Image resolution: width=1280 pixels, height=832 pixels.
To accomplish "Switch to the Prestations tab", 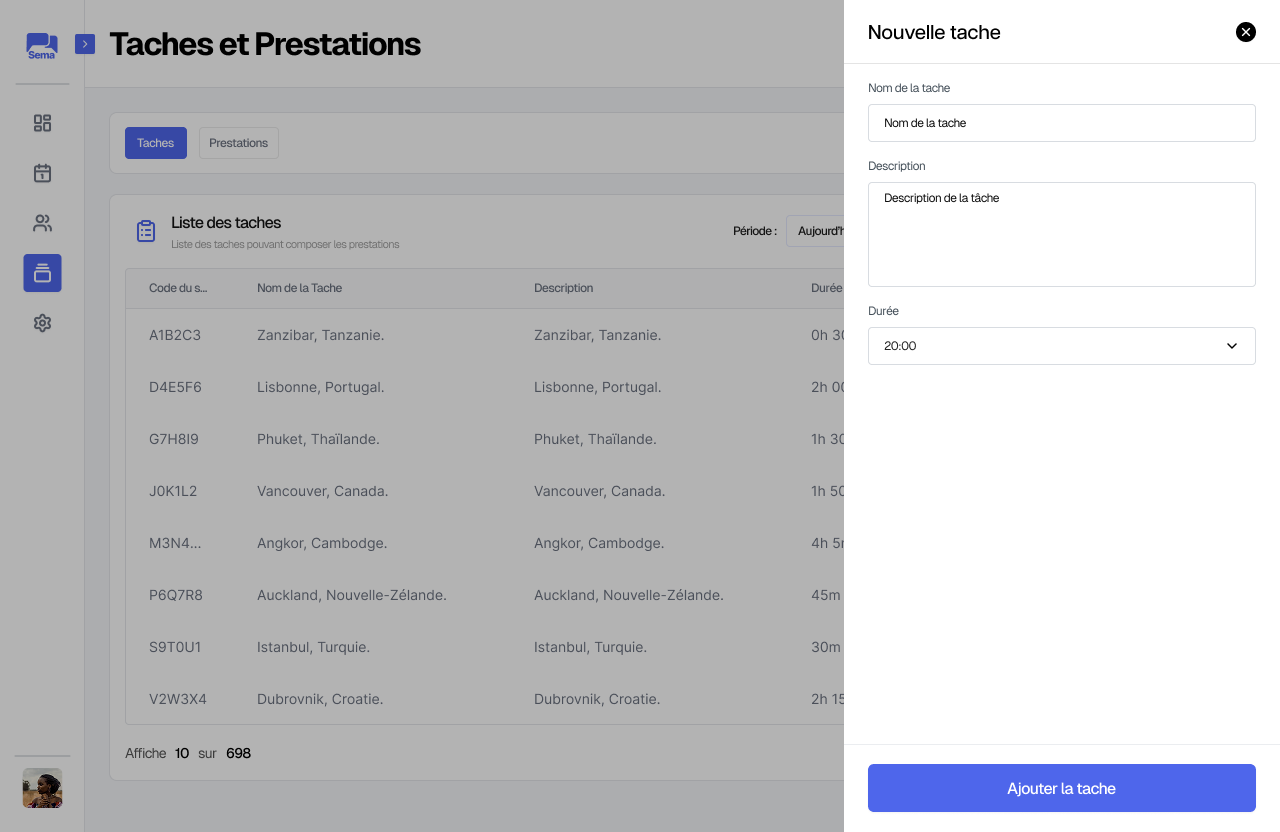I will 238,143.
